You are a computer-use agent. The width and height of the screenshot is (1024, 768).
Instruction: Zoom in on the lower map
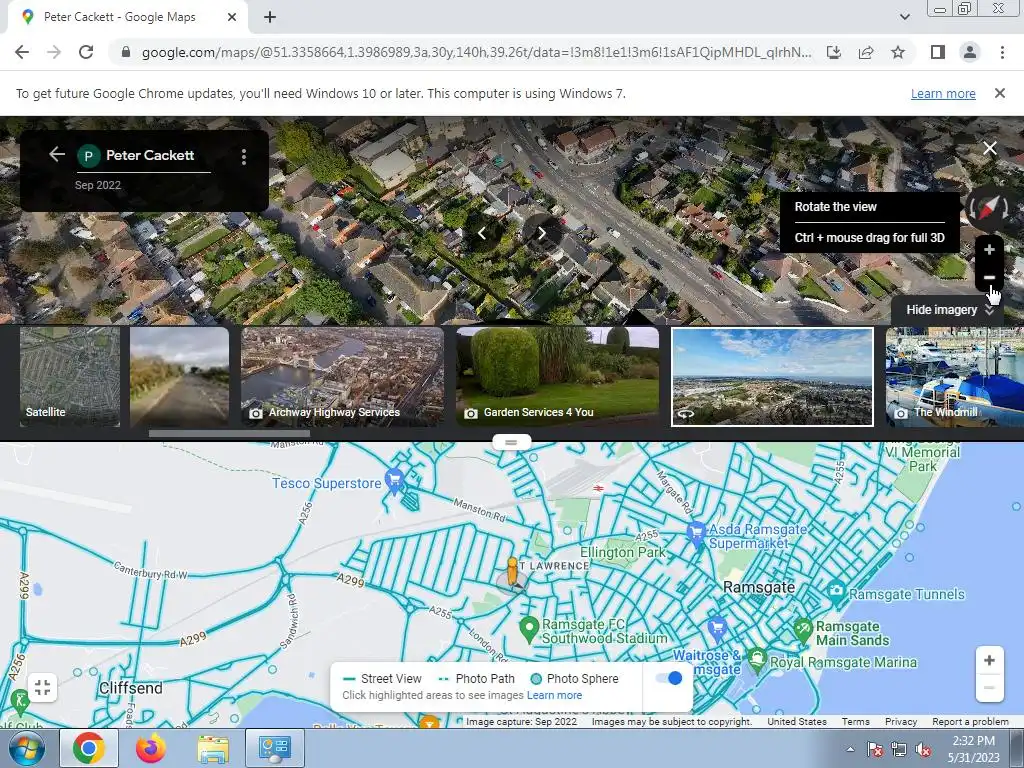(x=989, y=660)
